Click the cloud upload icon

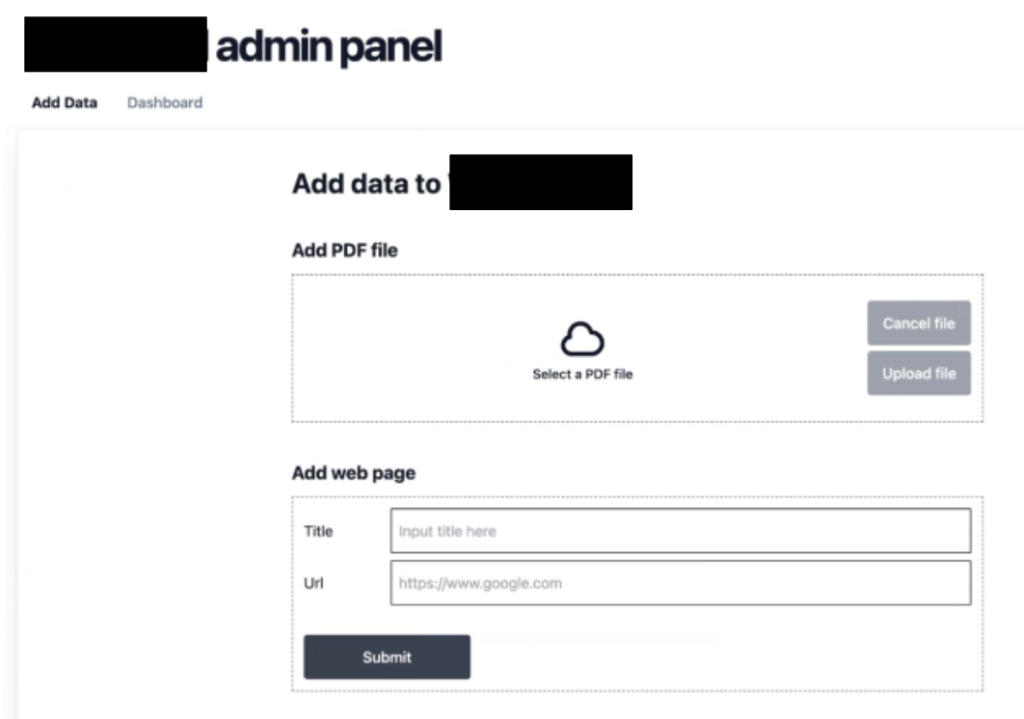coord(582,340)
